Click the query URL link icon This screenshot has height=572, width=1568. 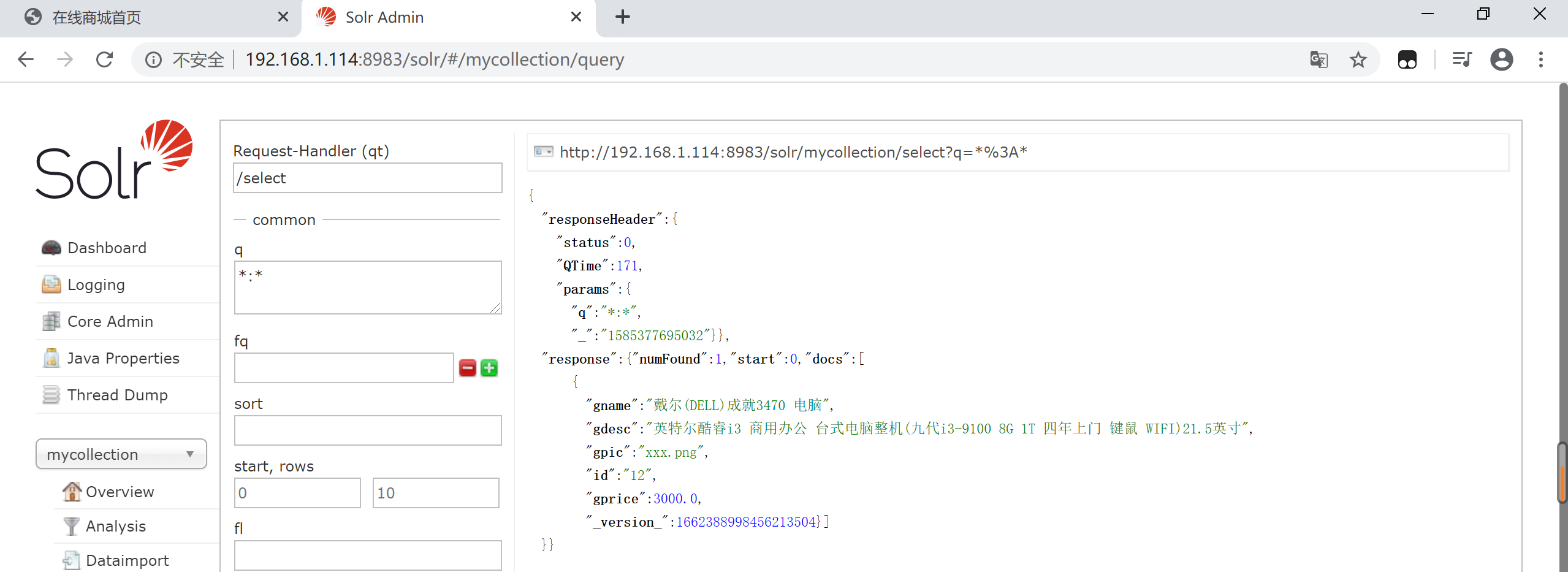pos(543,151)
